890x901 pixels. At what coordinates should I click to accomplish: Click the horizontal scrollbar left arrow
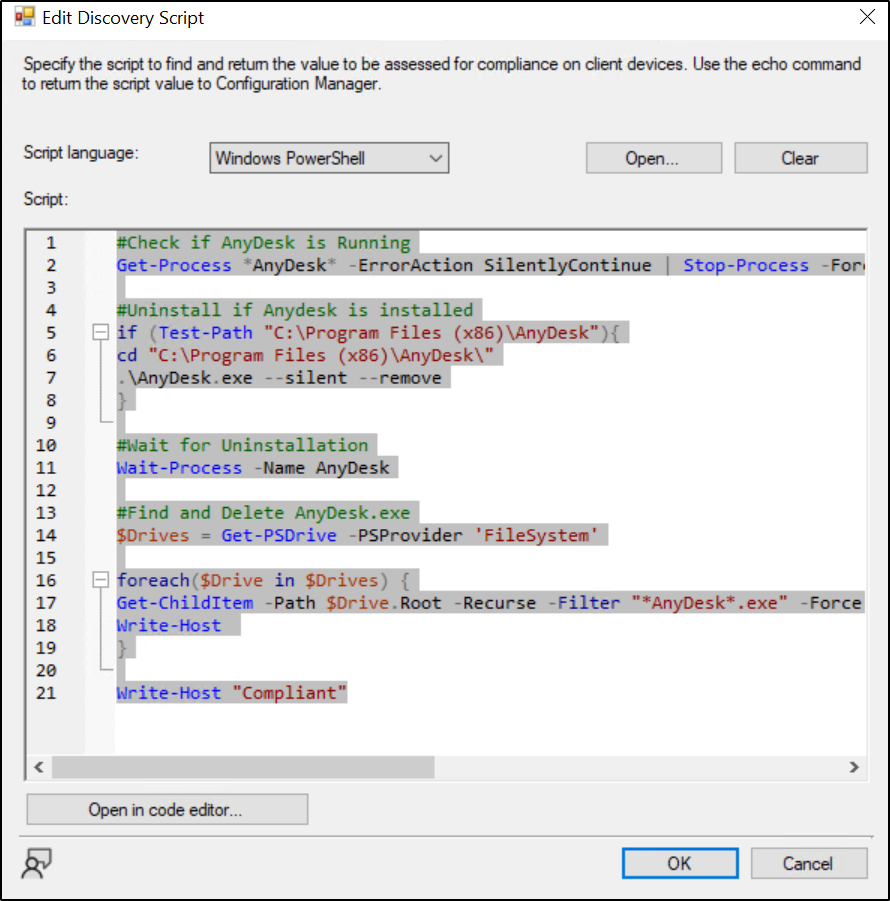pos(39,767)
